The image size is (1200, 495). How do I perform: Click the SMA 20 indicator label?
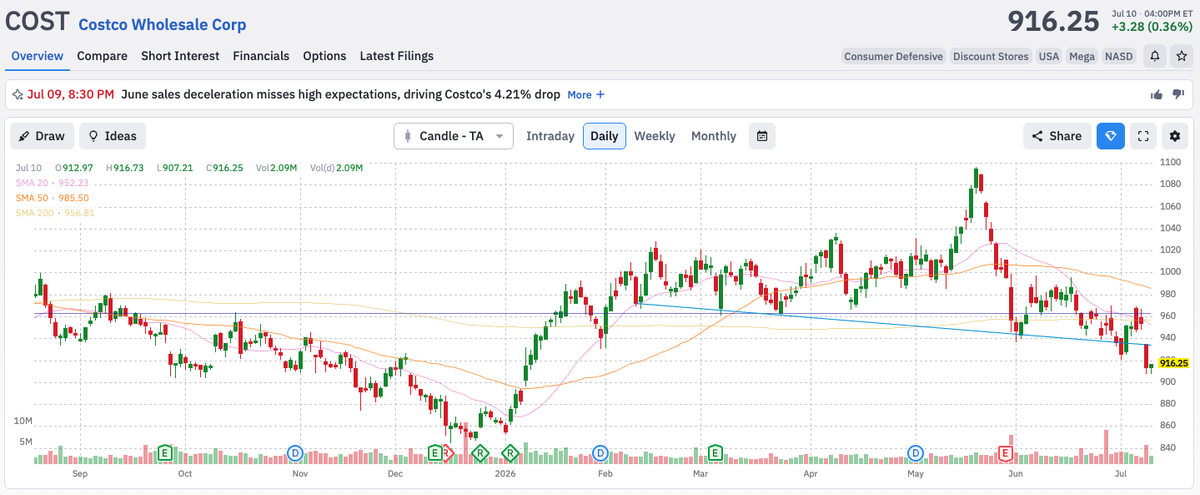54,183
